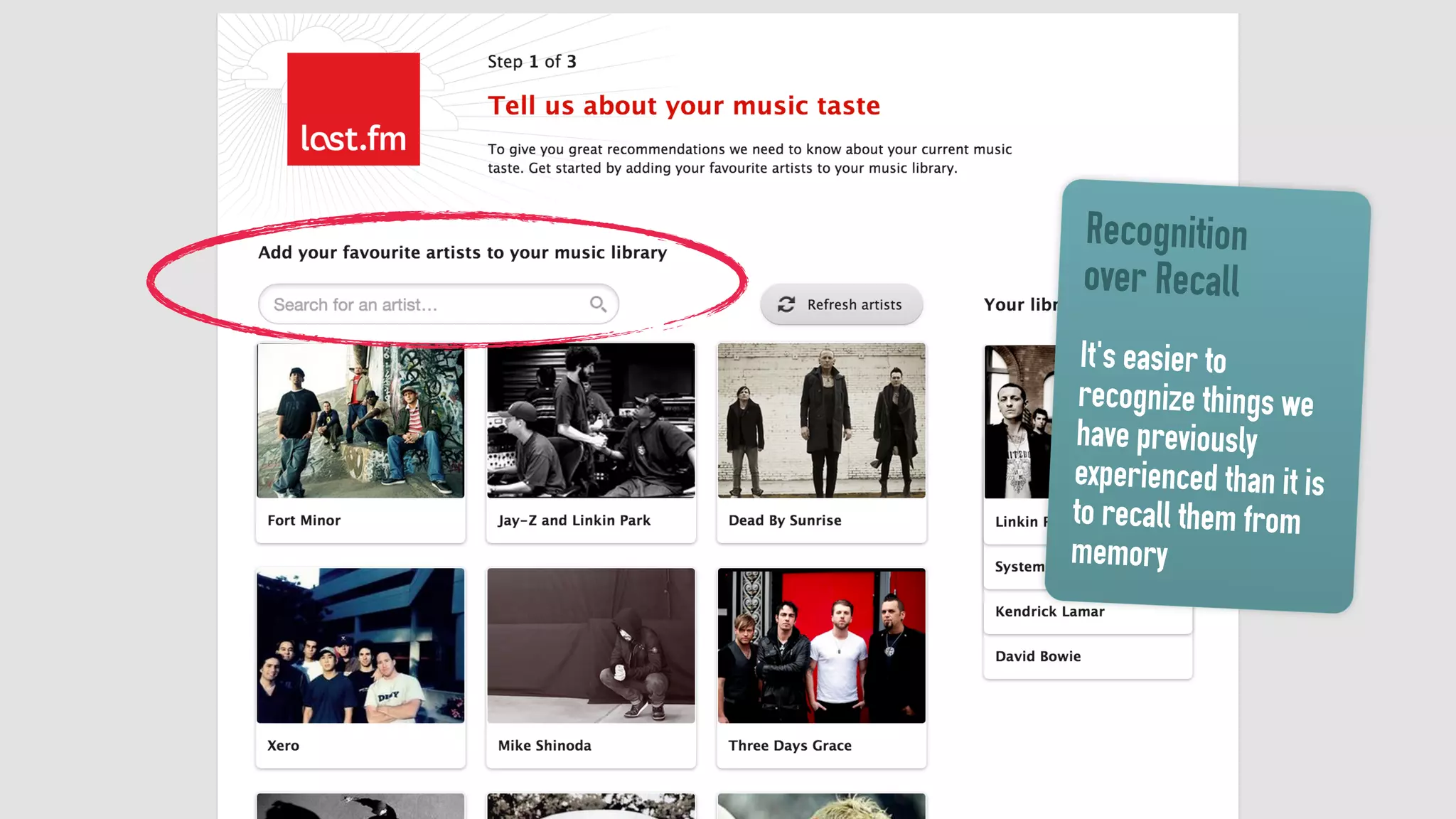Select the Fort Minor artist photo
The width and height of the screenshot is (1456, 819).
(x=360, y=421)
